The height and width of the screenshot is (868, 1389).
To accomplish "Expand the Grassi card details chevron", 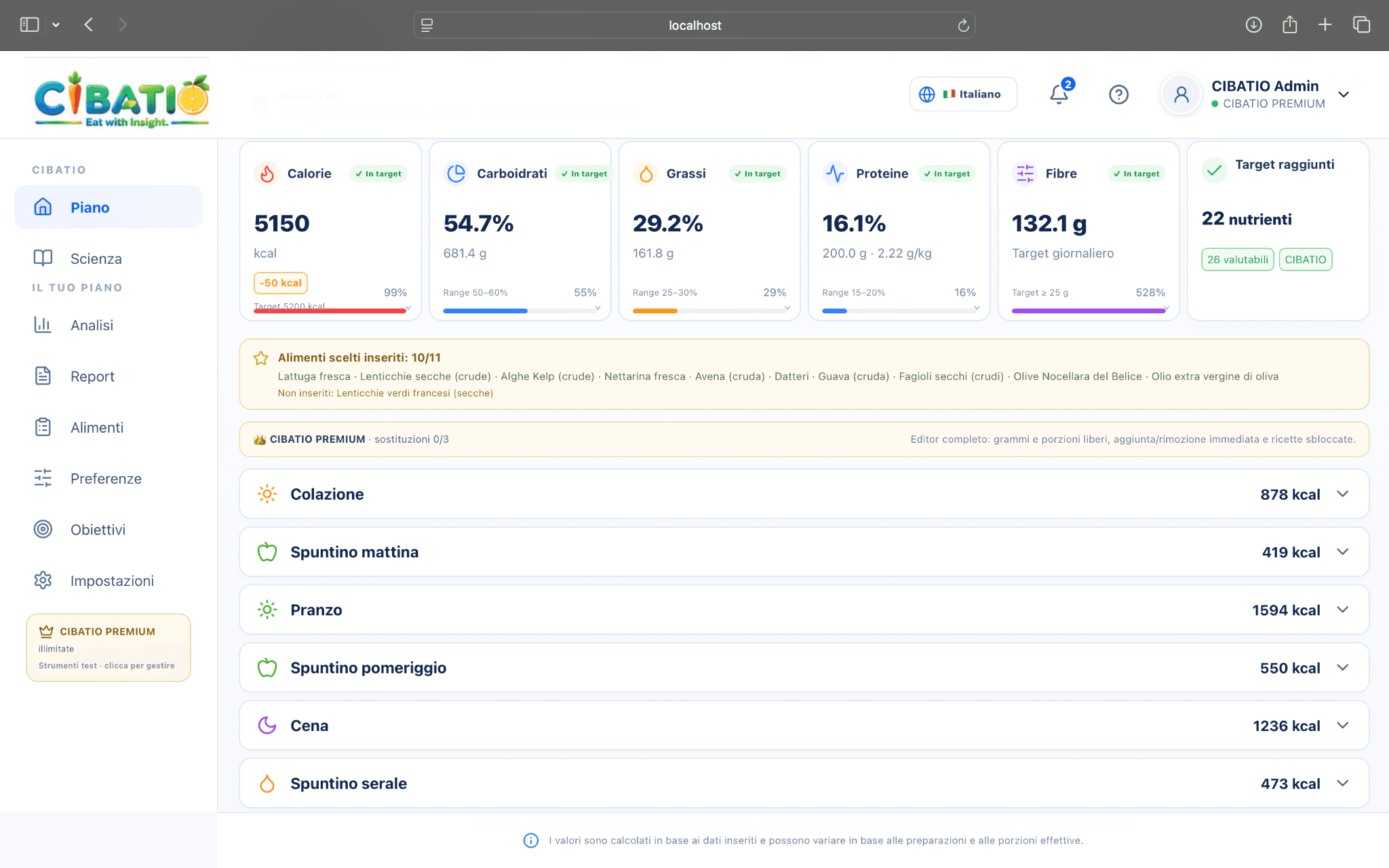I will (787, 308).
